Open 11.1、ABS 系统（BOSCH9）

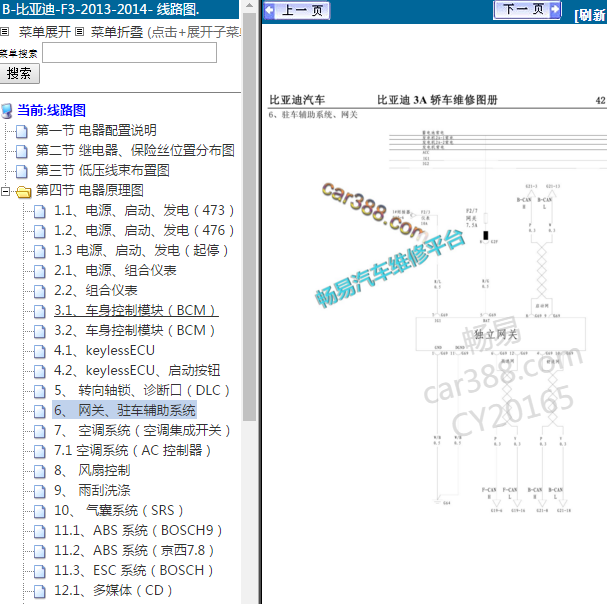(138, 530)
